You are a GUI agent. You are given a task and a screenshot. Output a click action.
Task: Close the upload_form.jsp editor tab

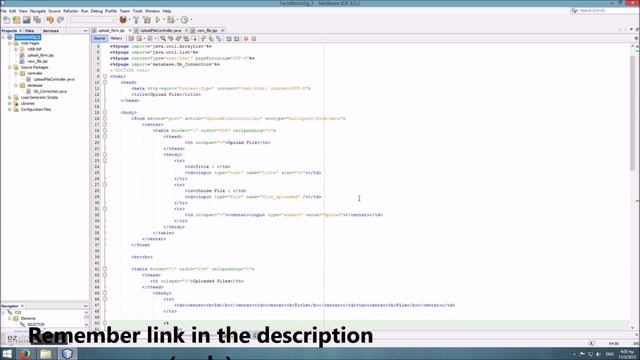tap(130, 31)
